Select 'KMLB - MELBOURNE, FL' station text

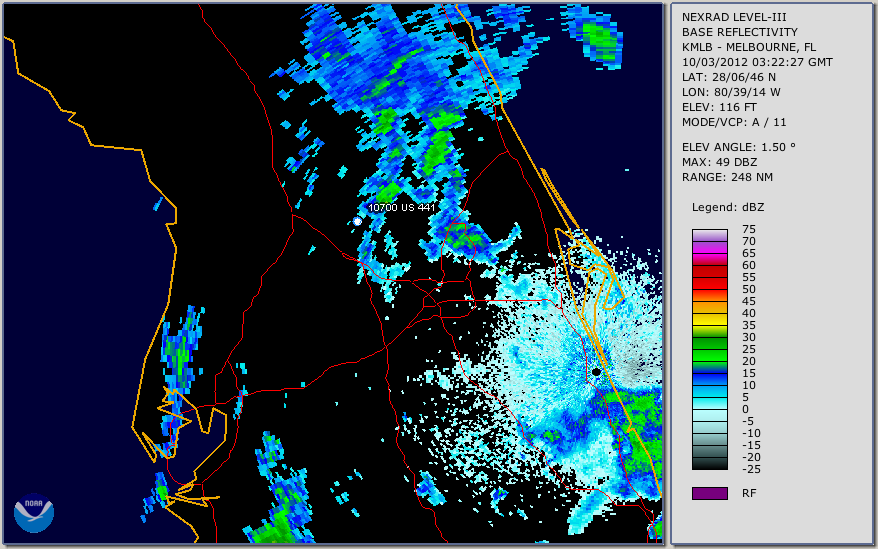(749, 47)
